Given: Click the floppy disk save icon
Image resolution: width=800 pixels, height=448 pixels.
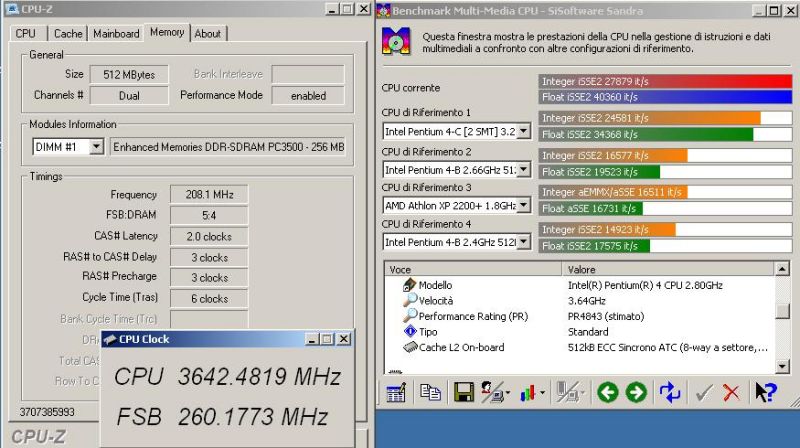Looking at the screenshot, I should [464, 392].
